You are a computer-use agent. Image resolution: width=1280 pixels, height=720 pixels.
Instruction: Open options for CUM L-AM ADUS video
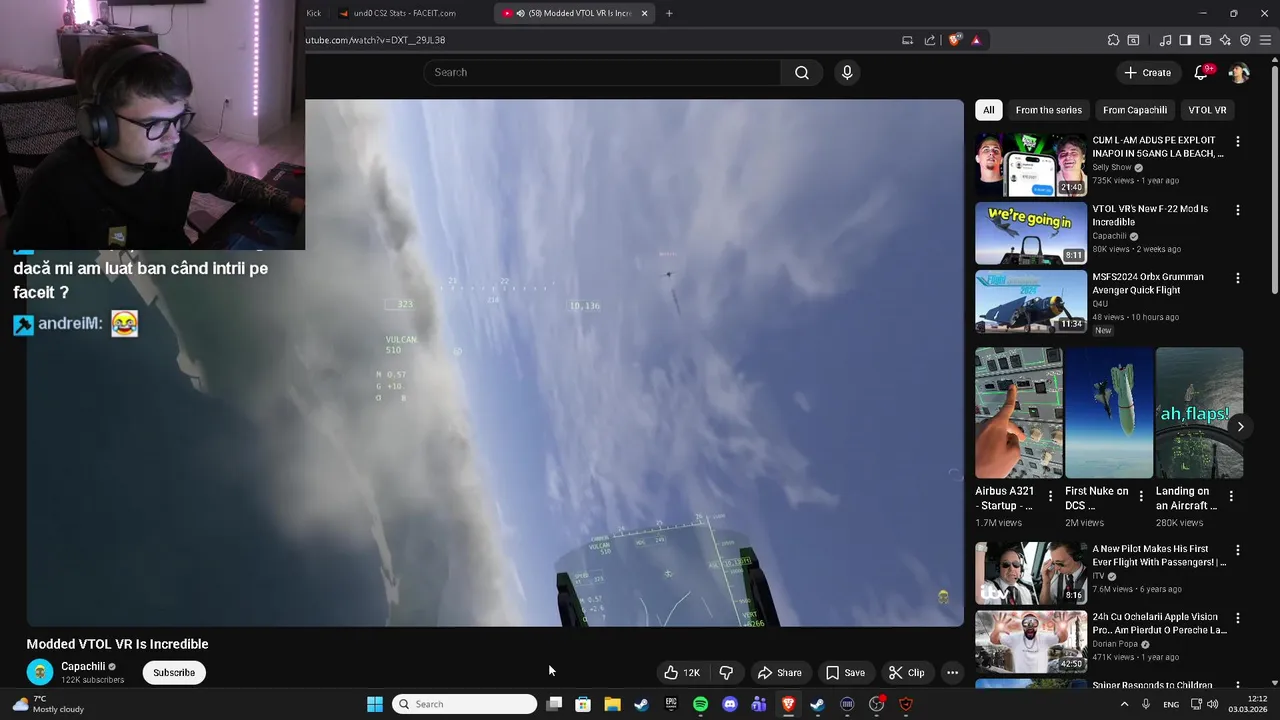point(1237,142)
